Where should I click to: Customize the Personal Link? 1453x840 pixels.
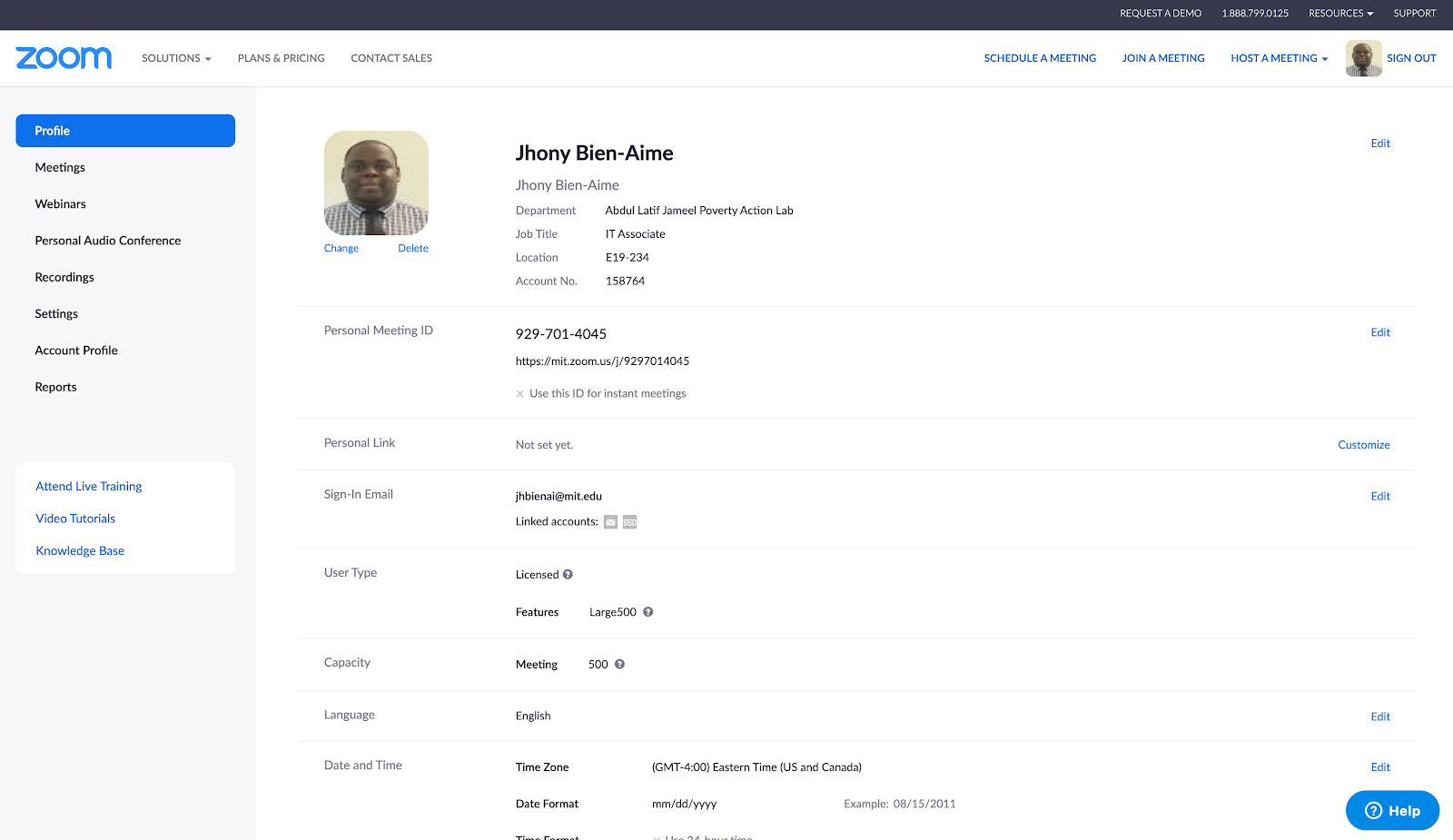(x=1364, y=445)
